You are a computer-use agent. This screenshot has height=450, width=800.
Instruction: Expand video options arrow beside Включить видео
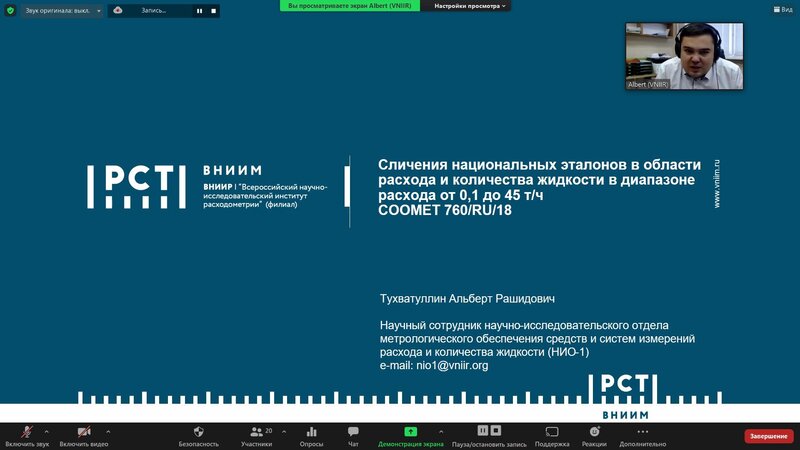point(108,432)
